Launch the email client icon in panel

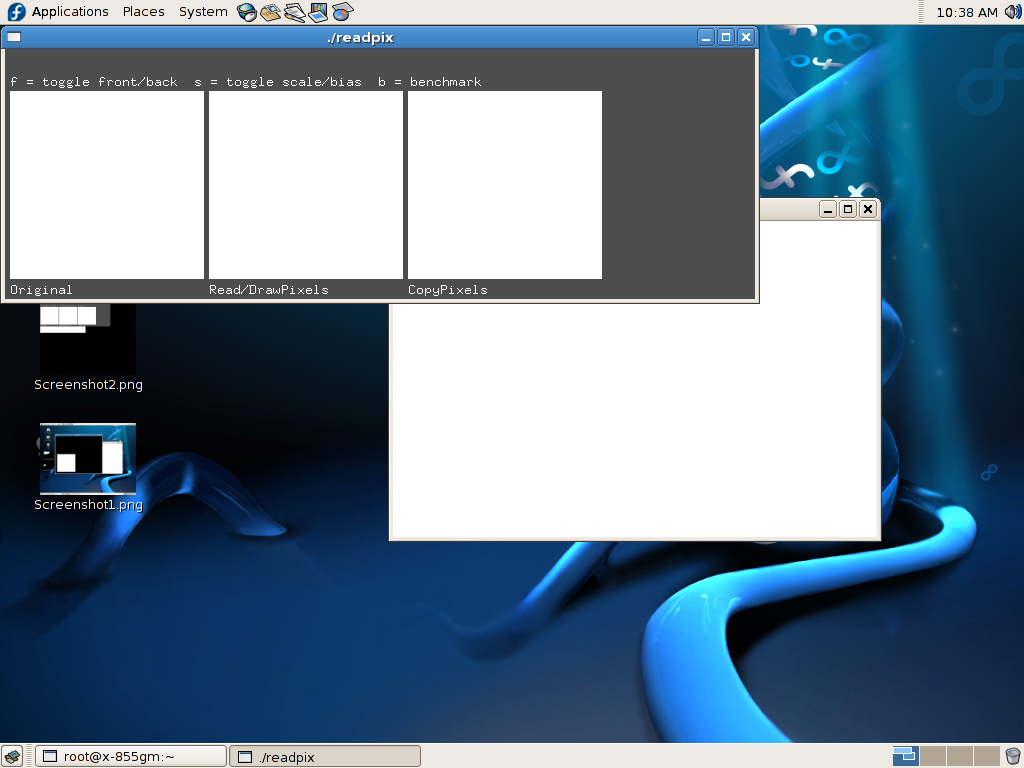coord(270,12)
